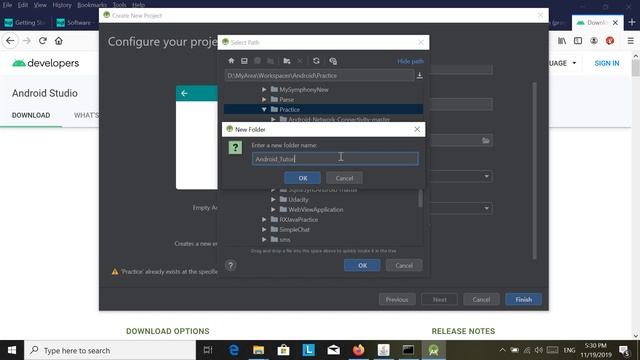The height and width of the screenshot is (360, 640).
Task: Toggle show hidden files icon
Action: [x=333, y=61]
